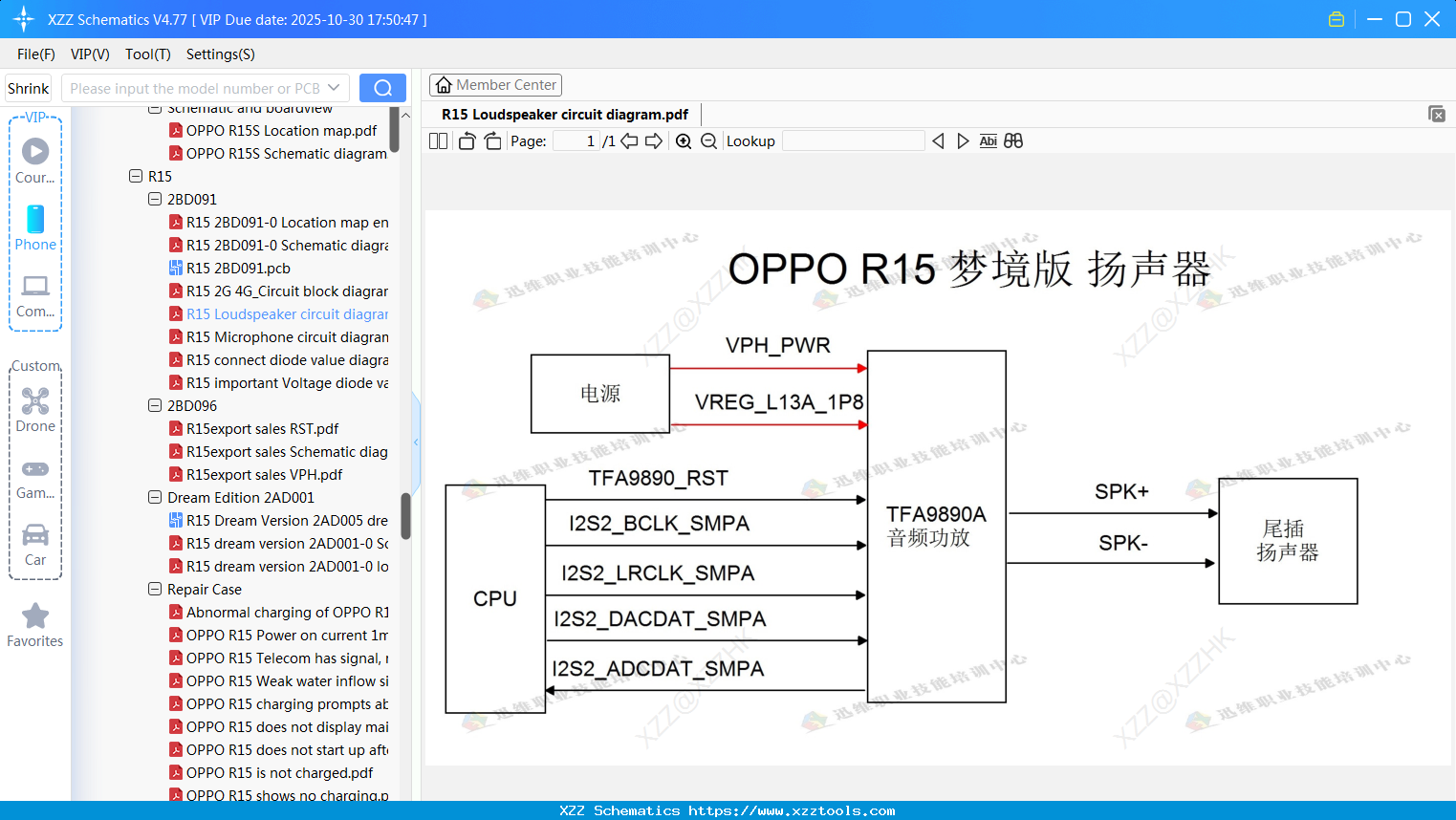
Task: Click the Page number field
Action: (x=576, y=141)
